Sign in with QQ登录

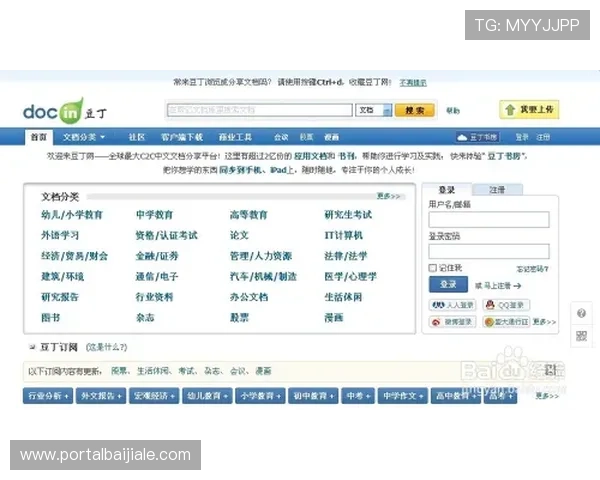click(x=506, y=305)
